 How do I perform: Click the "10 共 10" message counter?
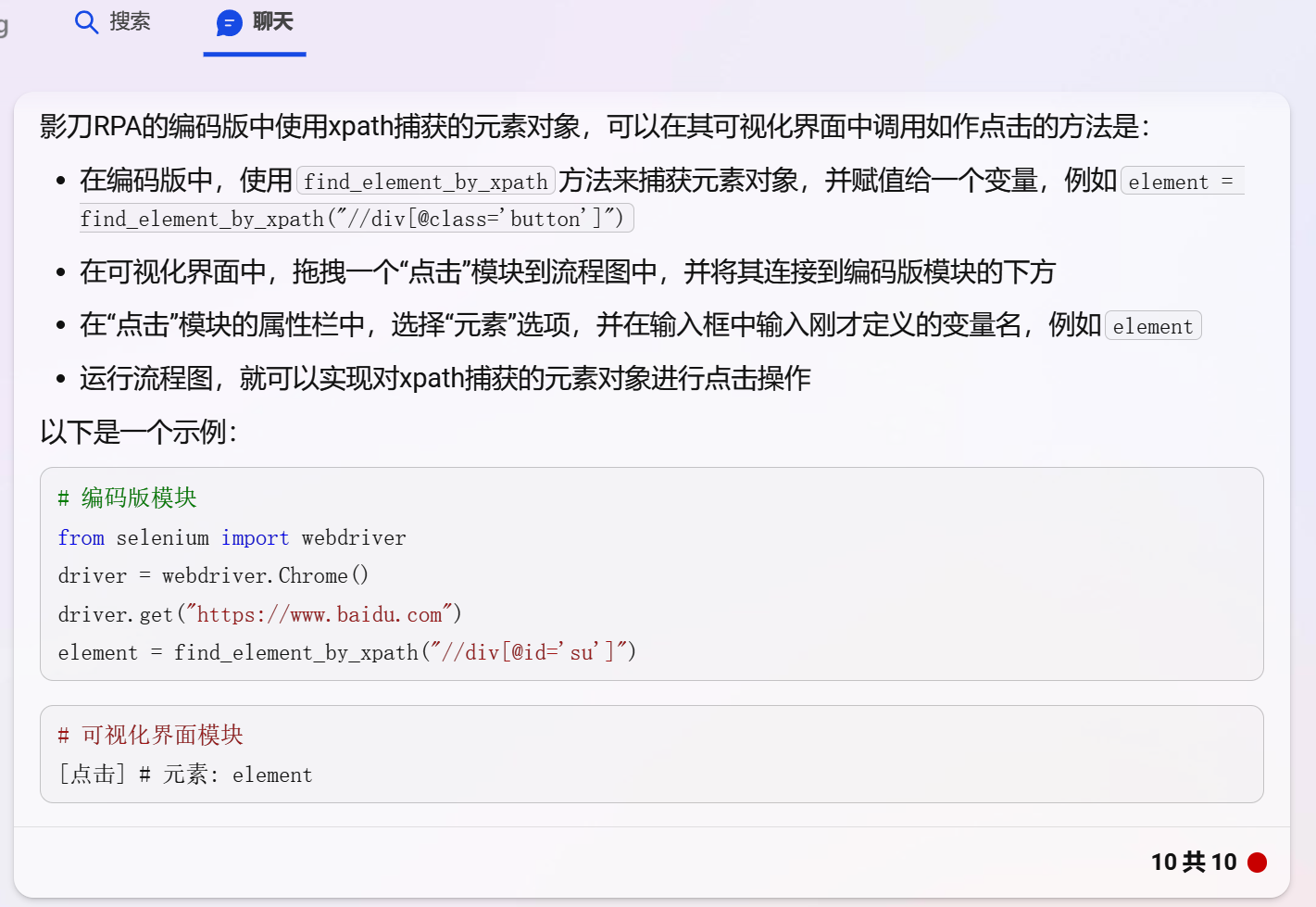(x=1194, y=863)
